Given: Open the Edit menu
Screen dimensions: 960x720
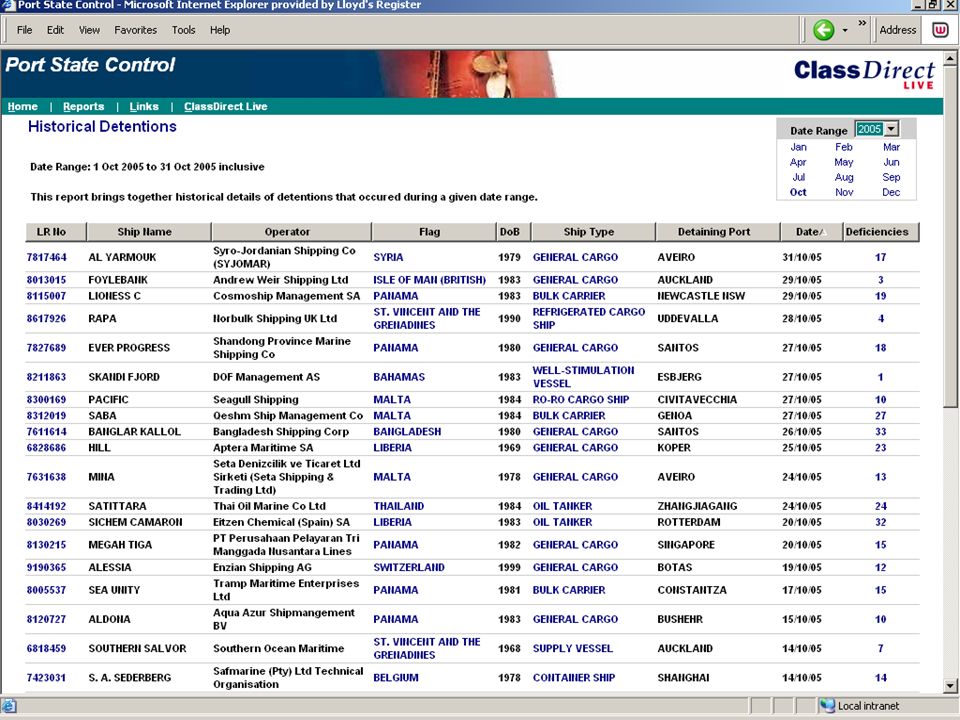Looking at the screenshot, I should click(55, 30).
